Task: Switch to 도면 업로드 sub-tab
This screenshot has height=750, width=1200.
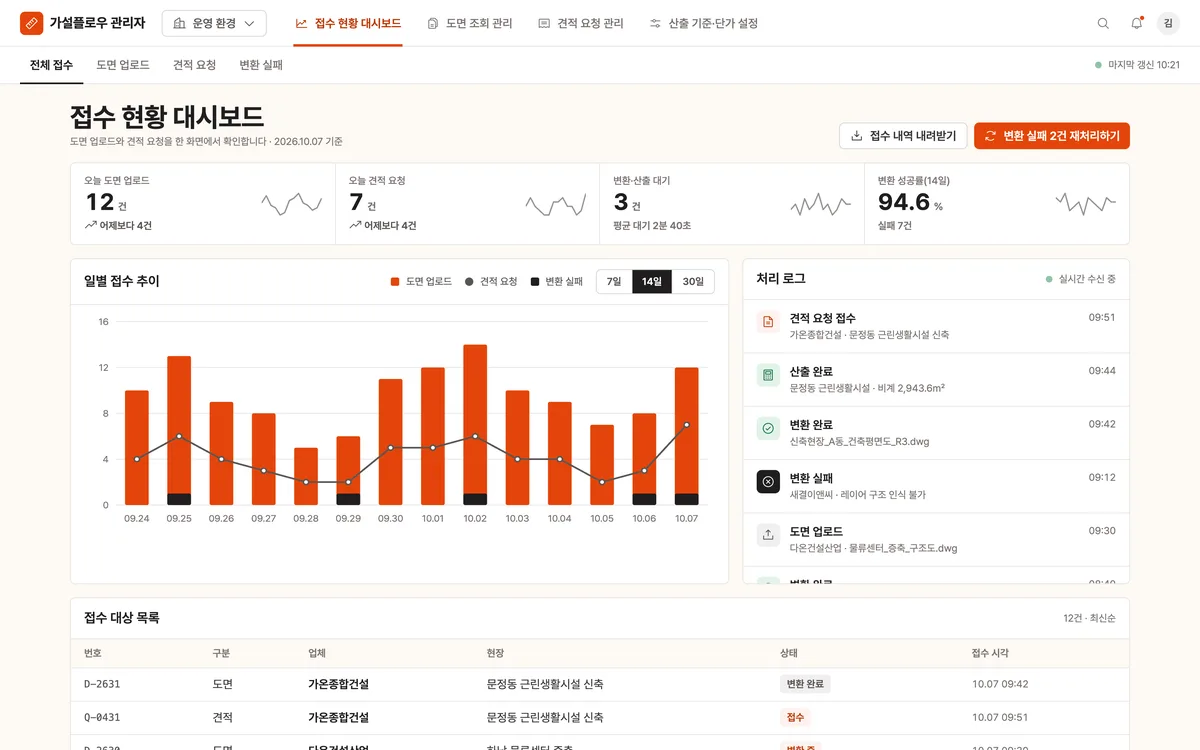Action: coord(123,65)
